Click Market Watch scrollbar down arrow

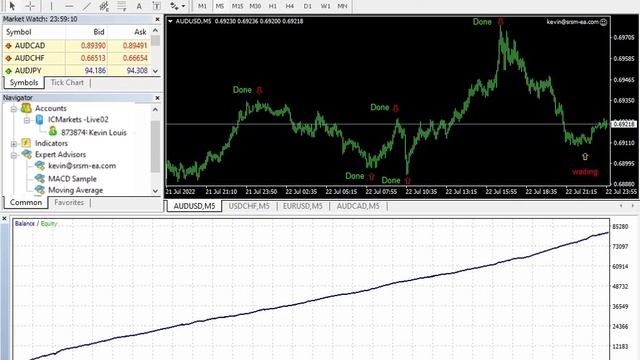pyautogui.click(x=156, y=71)
